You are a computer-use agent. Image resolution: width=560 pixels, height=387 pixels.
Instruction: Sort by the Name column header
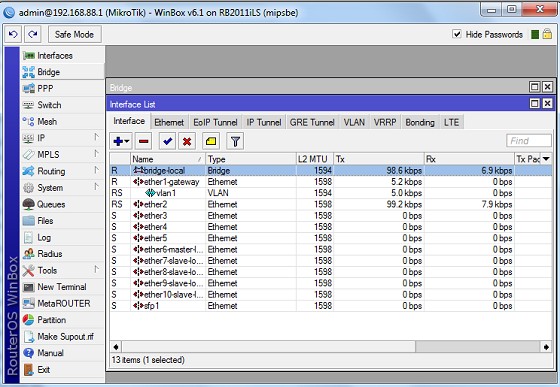pyautogui.click(x=168, y=159)
